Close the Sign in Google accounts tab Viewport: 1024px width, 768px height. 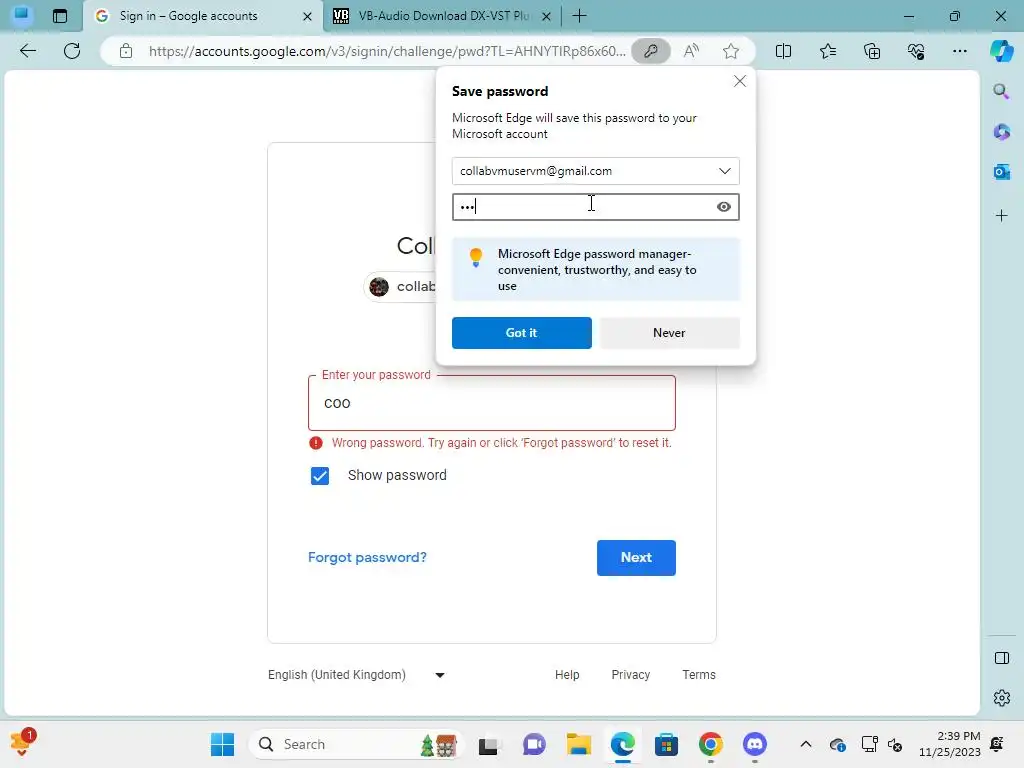click(x=308, y=16)
